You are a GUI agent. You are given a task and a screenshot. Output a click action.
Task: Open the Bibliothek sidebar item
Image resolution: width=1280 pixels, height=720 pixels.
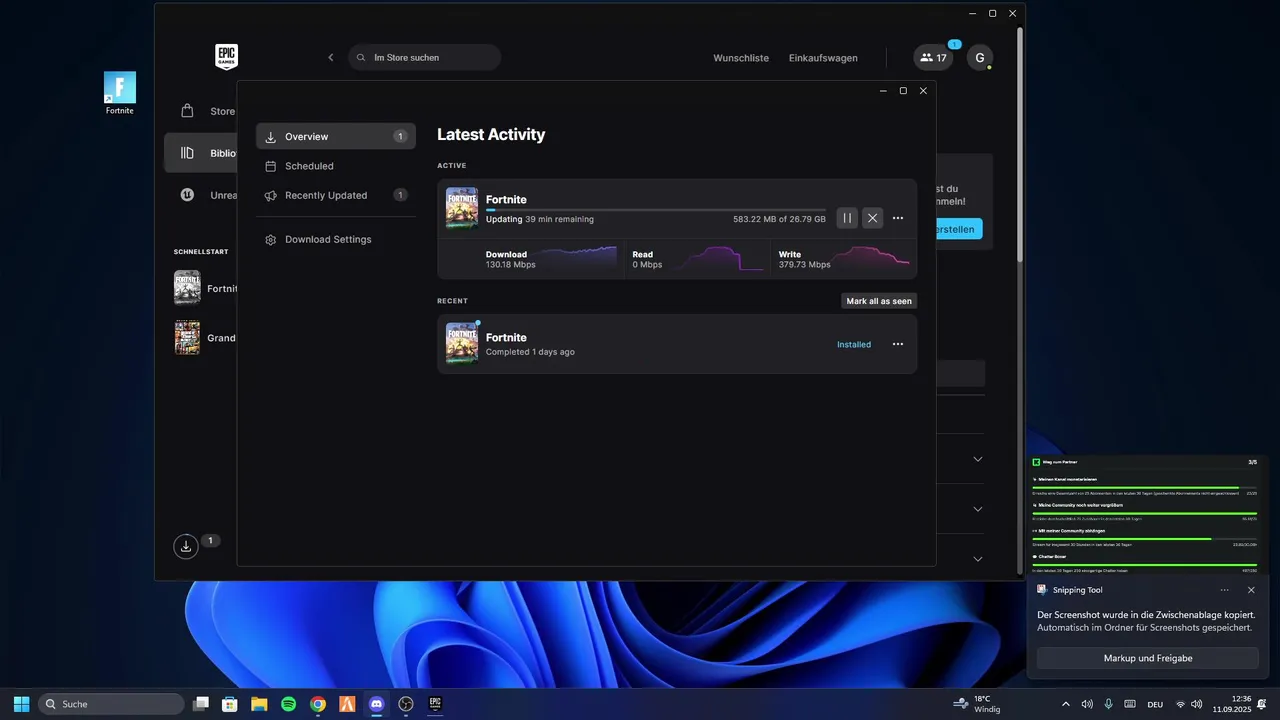pyautogui.click(x=201, y=153)
